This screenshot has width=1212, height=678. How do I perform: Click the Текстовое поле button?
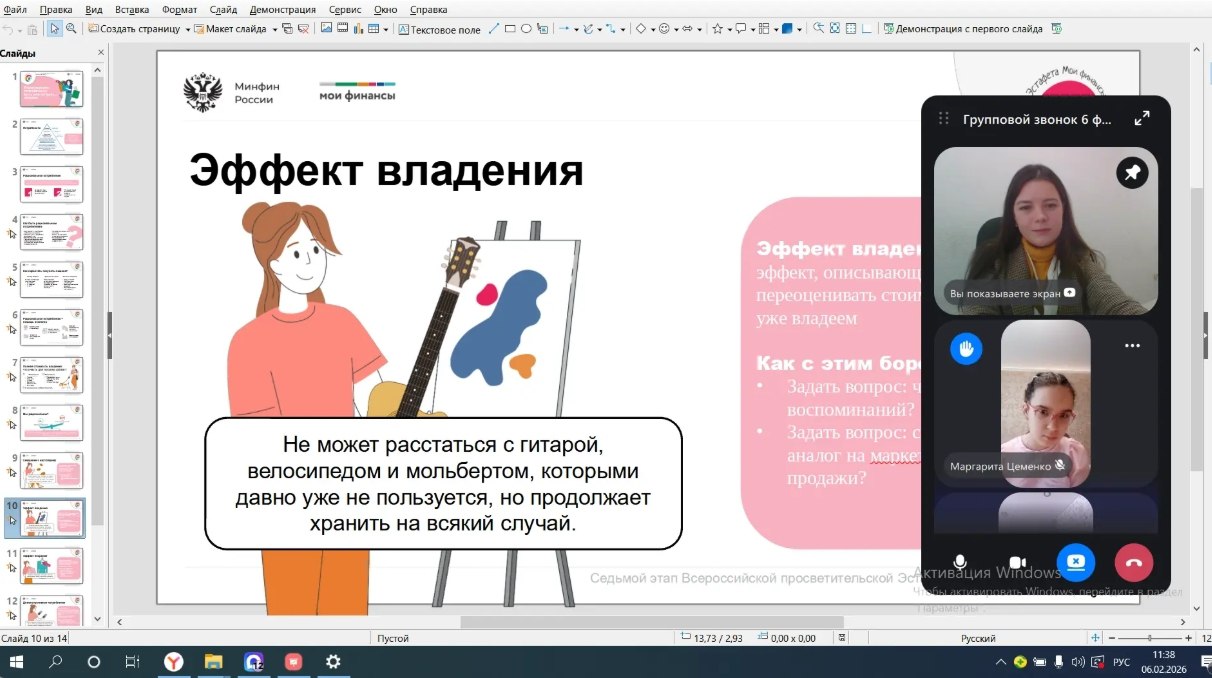click(x=440, y=30)
